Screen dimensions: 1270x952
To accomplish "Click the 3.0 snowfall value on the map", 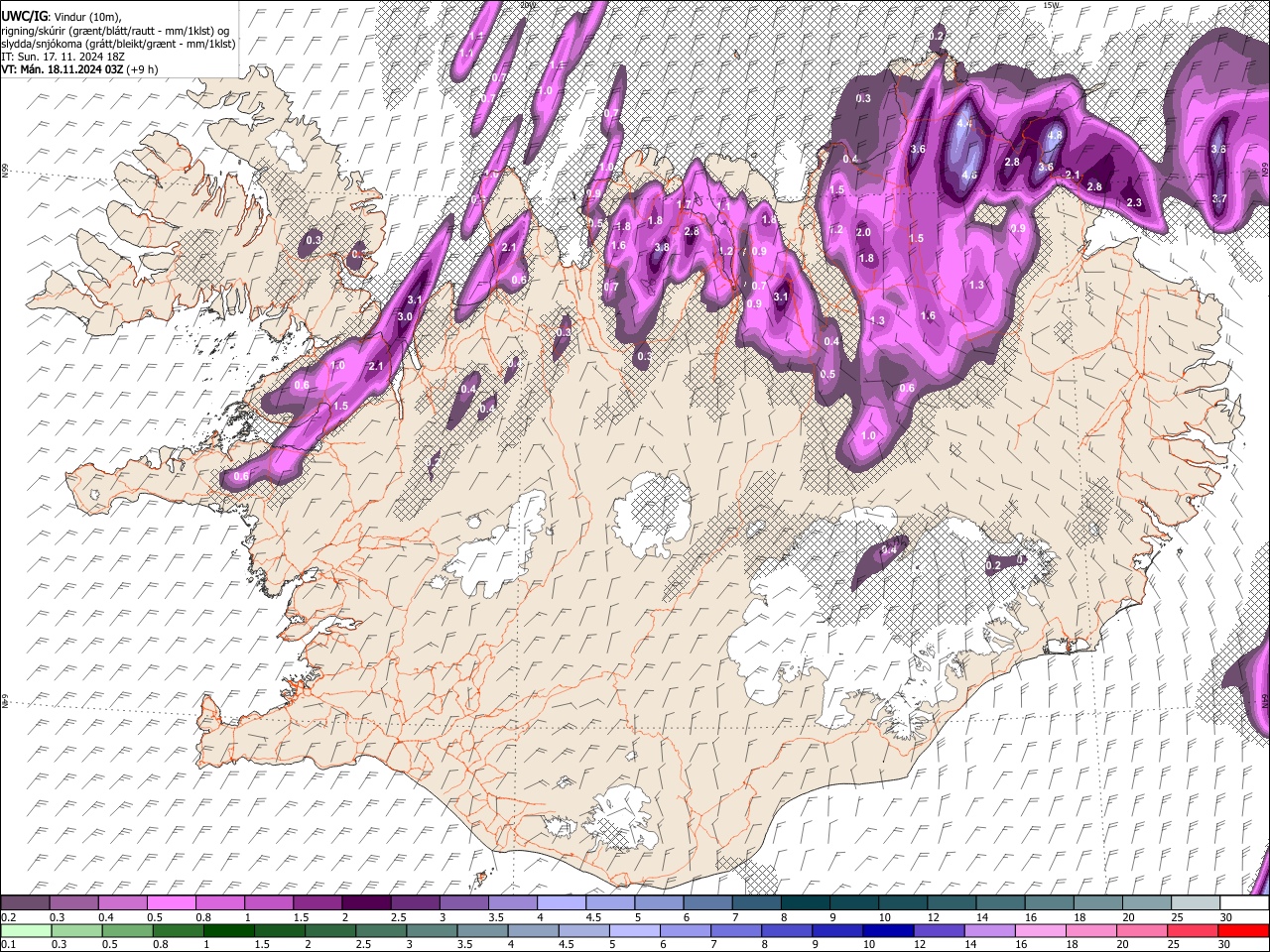I will (x=405, y=316).
